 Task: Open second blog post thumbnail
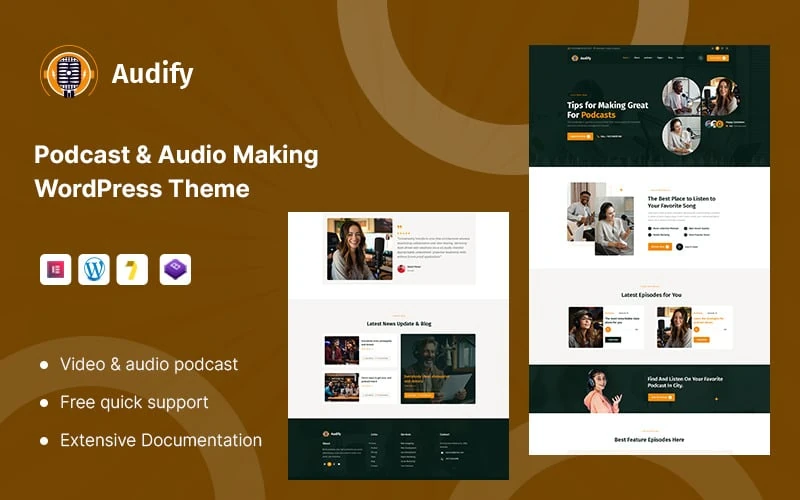click(x=342, y=387)
